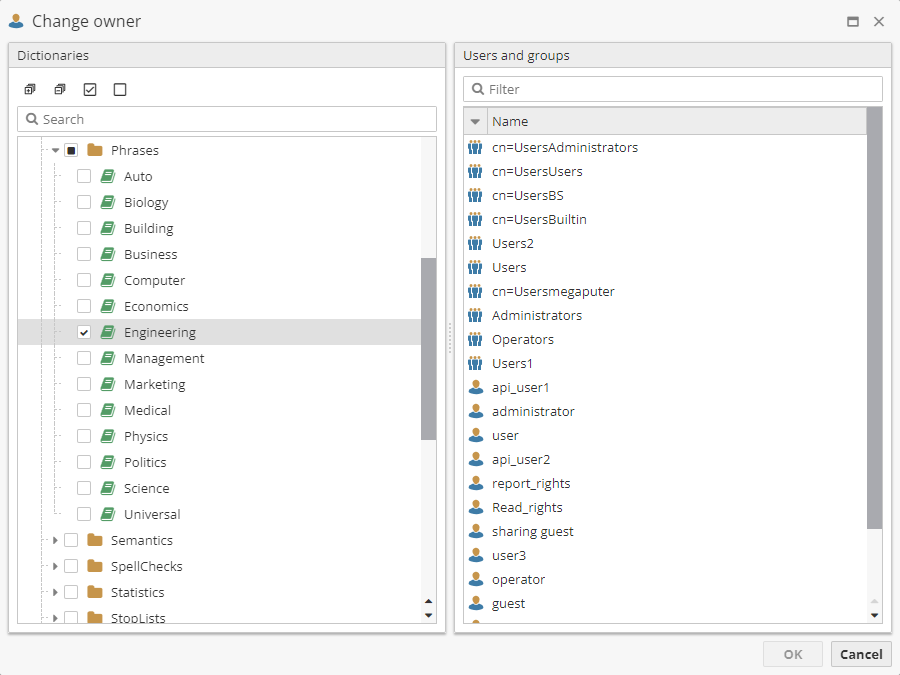Choose the Operators group entry

pyautogui.click(x=522, y=340)
